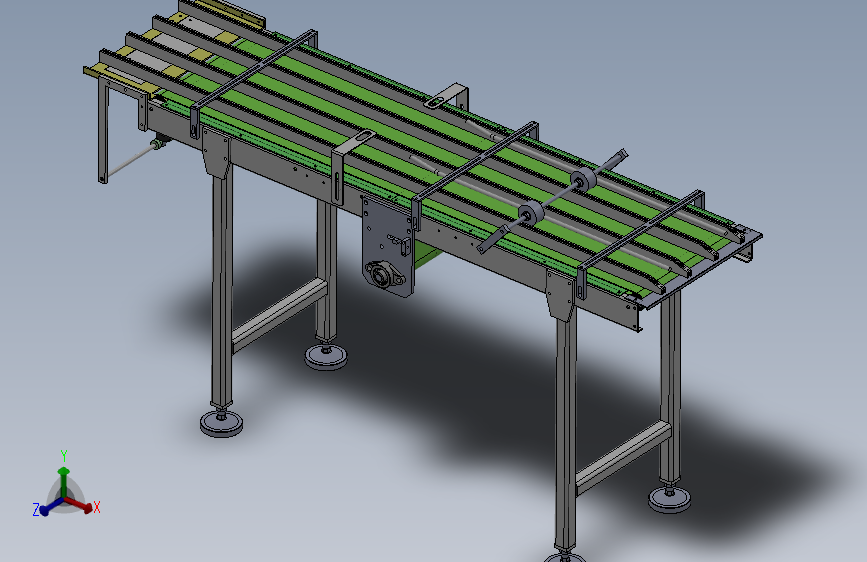Click the blue Z axis of the orientation triad

[51, 506]
